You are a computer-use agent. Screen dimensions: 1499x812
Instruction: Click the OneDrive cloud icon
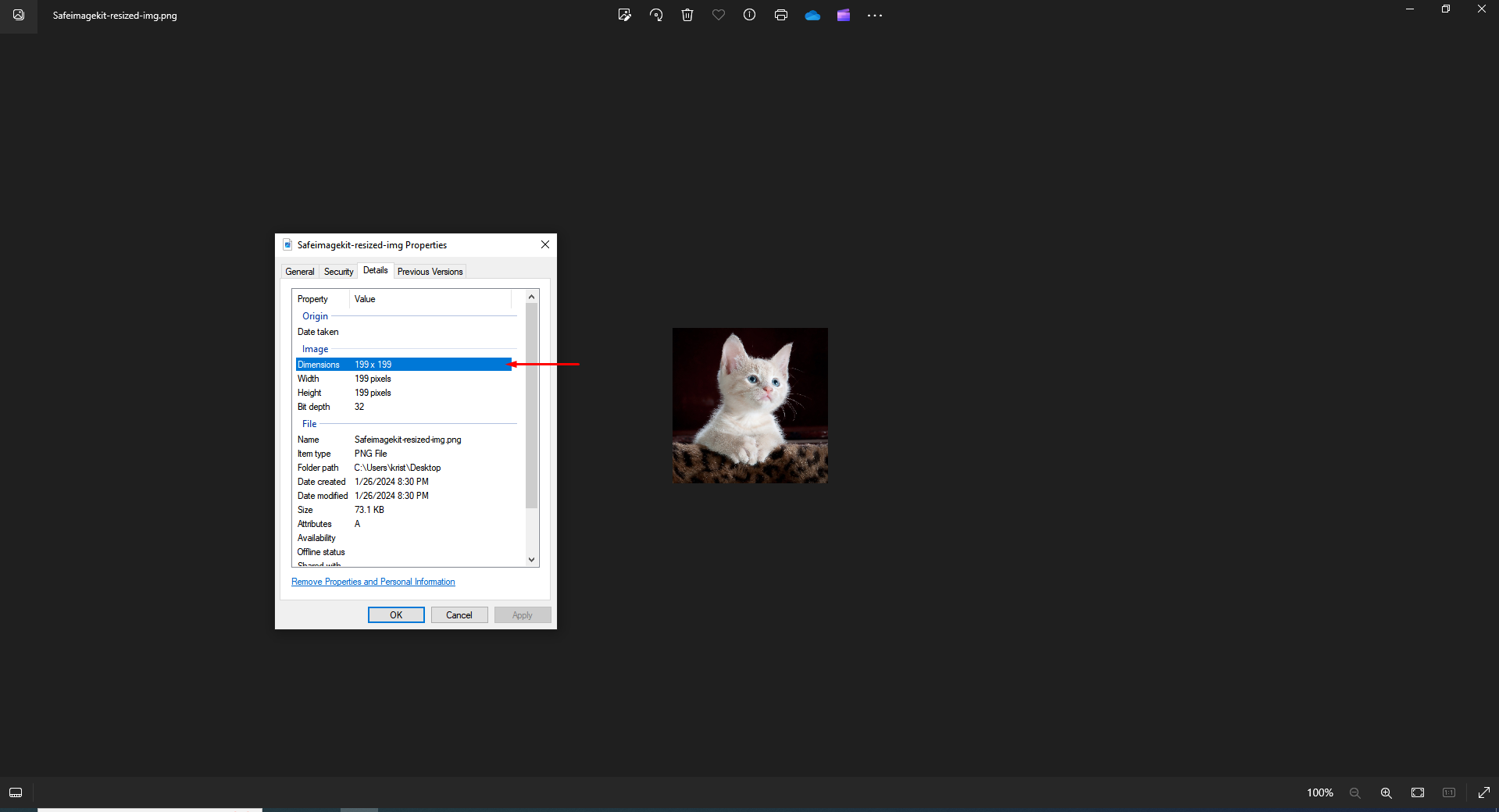click(812, 15)
